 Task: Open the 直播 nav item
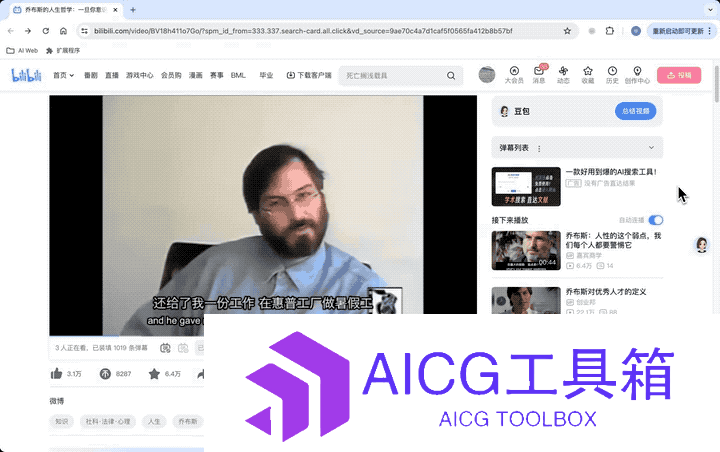[112, 75]
